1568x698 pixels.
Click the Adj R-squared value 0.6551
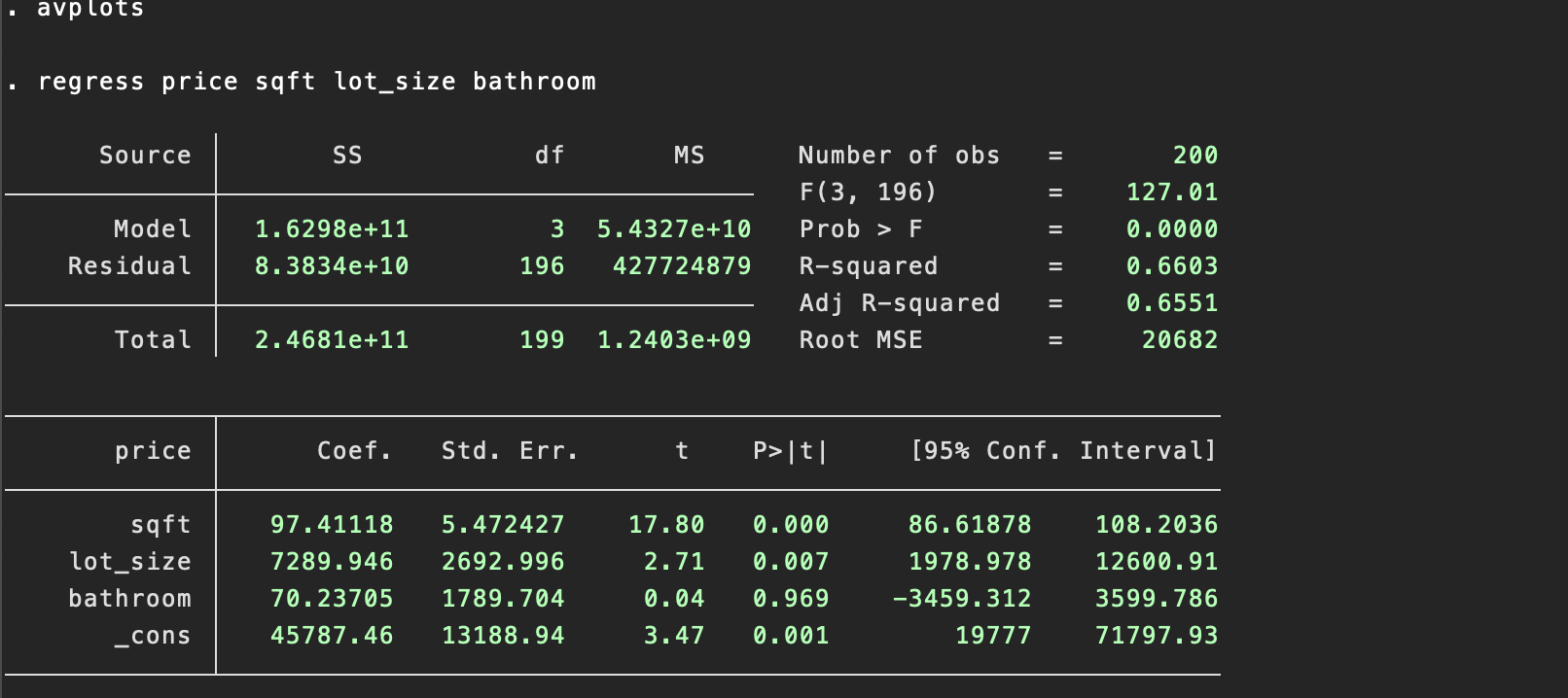point(1172,303)
